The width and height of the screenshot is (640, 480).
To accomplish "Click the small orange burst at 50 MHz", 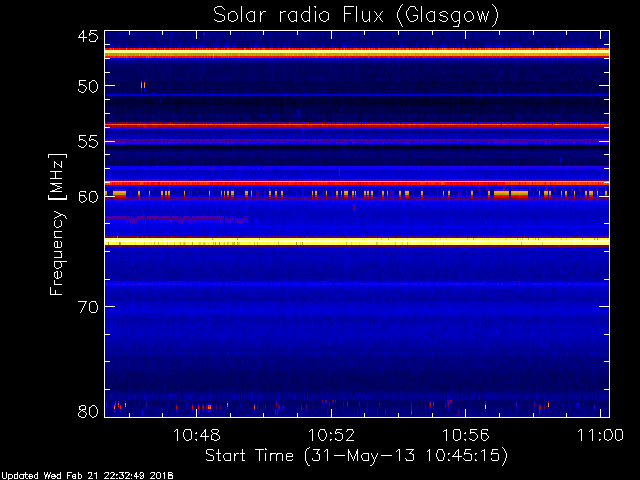I will tap(143, 85).
